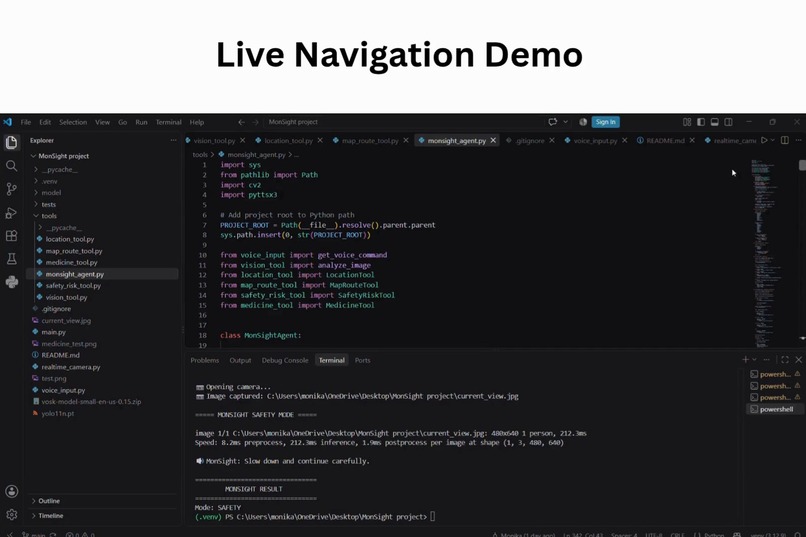Open the Accounts menu icon
This screenshot has width=806, height=537.
pyautogui.click(x=11, y=491)
